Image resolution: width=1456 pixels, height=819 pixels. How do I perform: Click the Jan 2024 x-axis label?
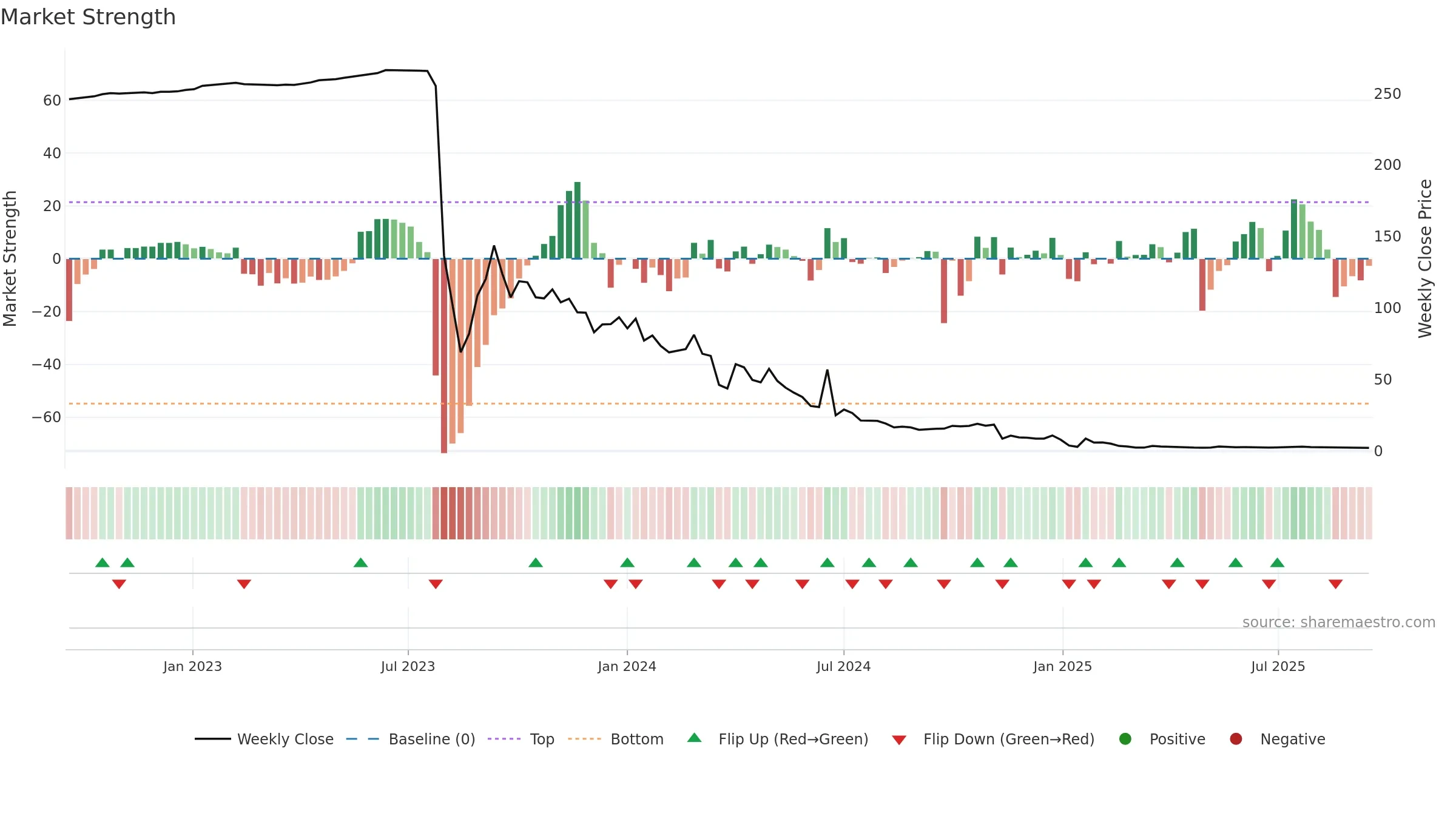pos(627,666)
